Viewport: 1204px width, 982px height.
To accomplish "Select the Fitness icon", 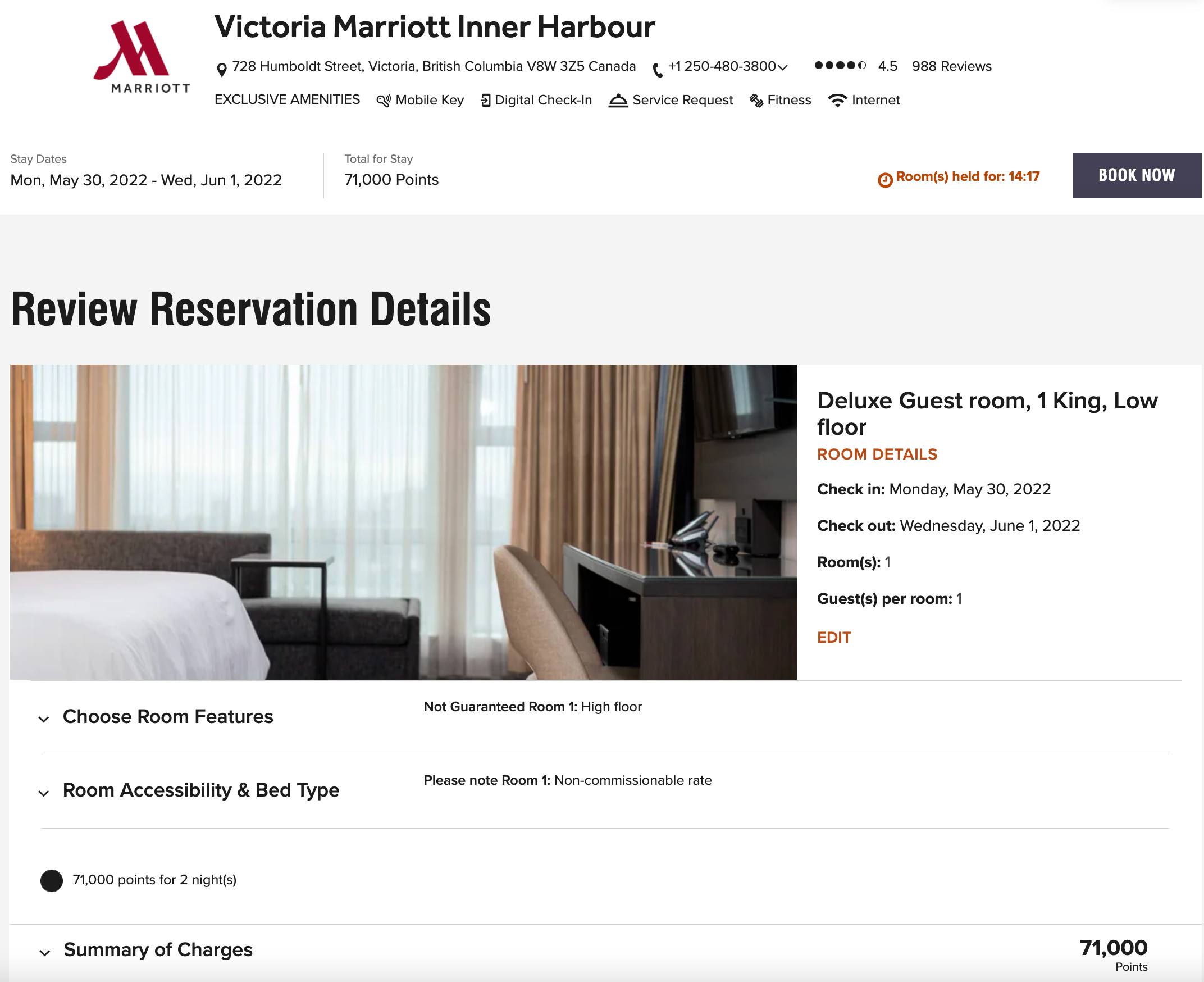I will coord(756,99).
